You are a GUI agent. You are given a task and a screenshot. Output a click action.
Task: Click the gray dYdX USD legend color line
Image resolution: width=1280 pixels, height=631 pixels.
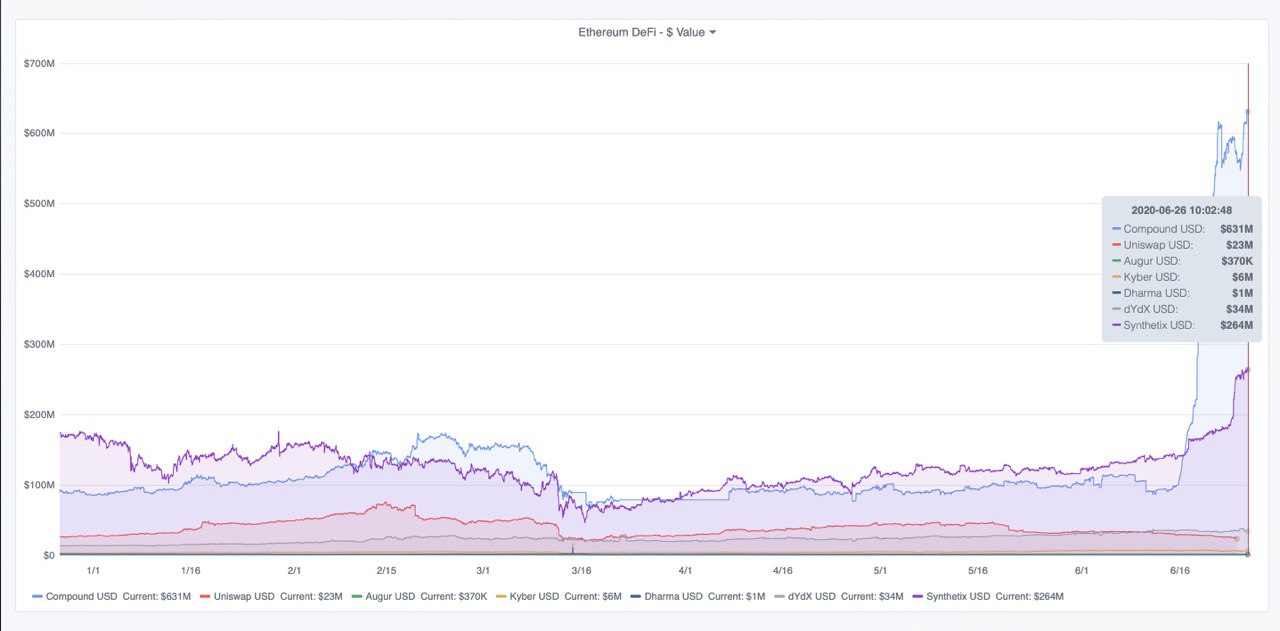tap(779, 597)
